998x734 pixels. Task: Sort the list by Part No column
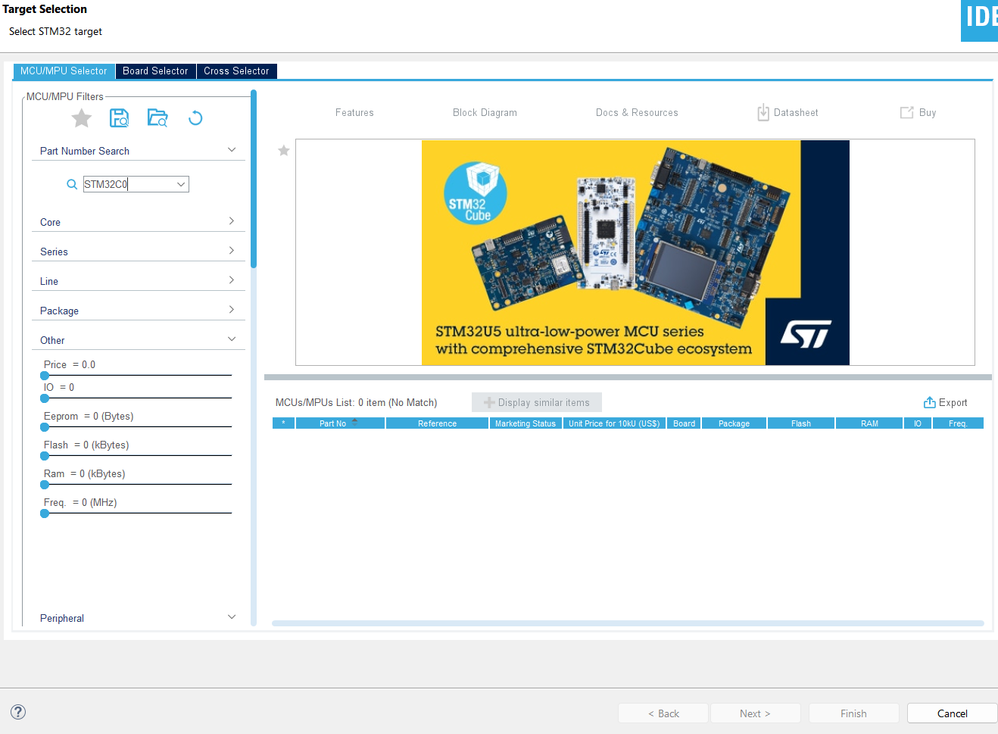click(x=340, y=423)
